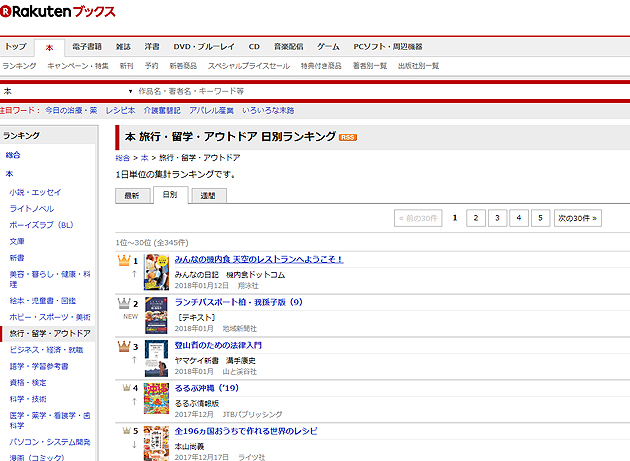
Task: Click キャンペーン・特集 in the sub navigation
Action: (78, 66)
